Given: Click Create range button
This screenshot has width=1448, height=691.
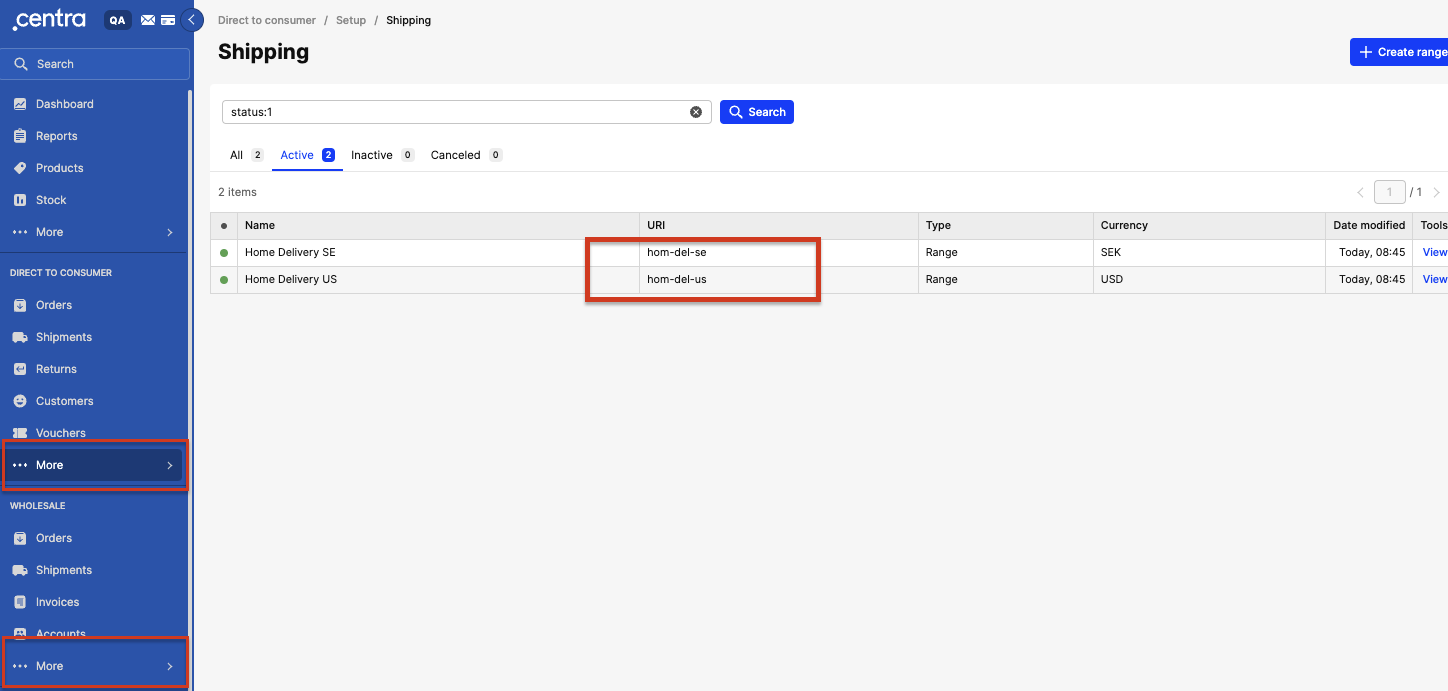Looking at the screenshot, I should (1400, 52).
